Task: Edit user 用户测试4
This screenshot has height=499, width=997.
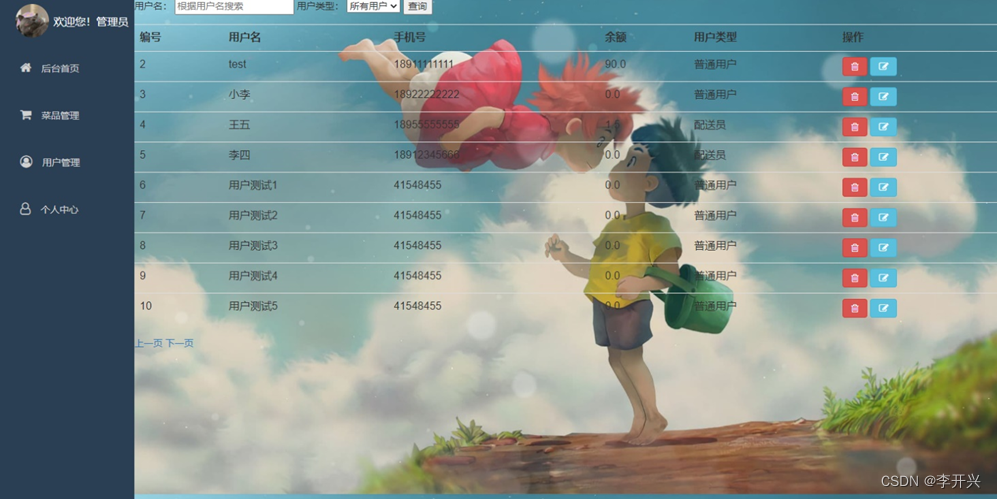Action: [883, 278]
